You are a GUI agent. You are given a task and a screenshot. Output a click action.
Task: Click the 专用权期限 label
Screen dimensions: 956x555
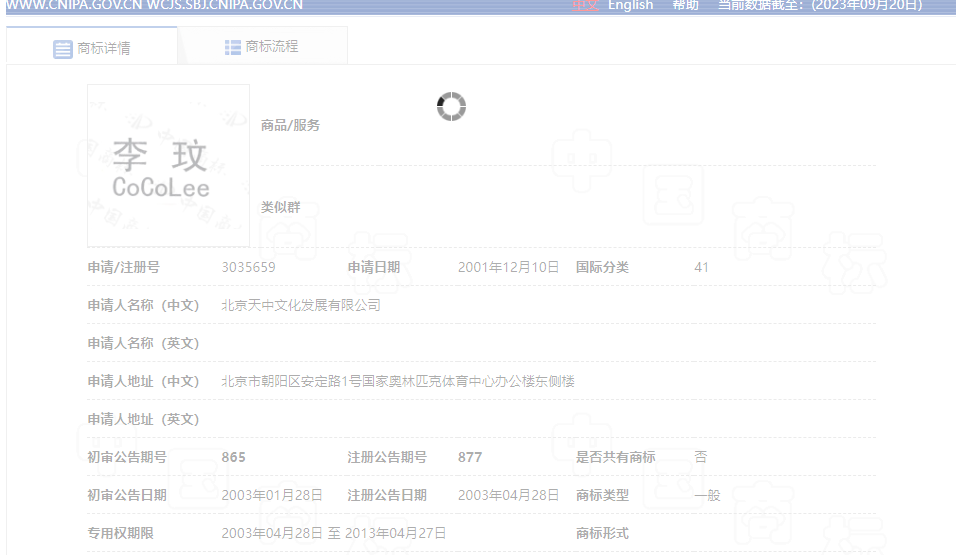click(x=120, y=533)
